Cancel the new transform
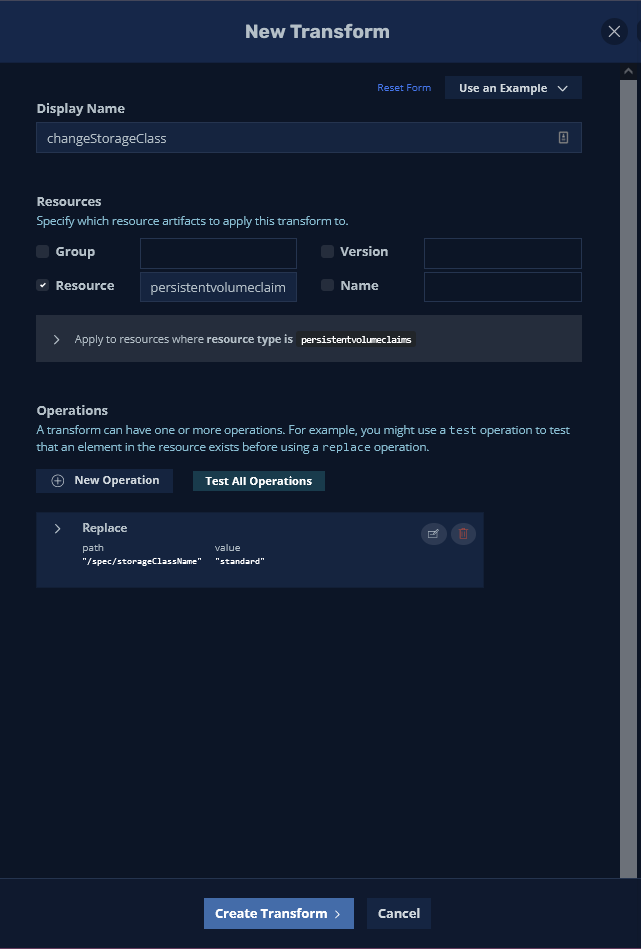 (399, 913)
